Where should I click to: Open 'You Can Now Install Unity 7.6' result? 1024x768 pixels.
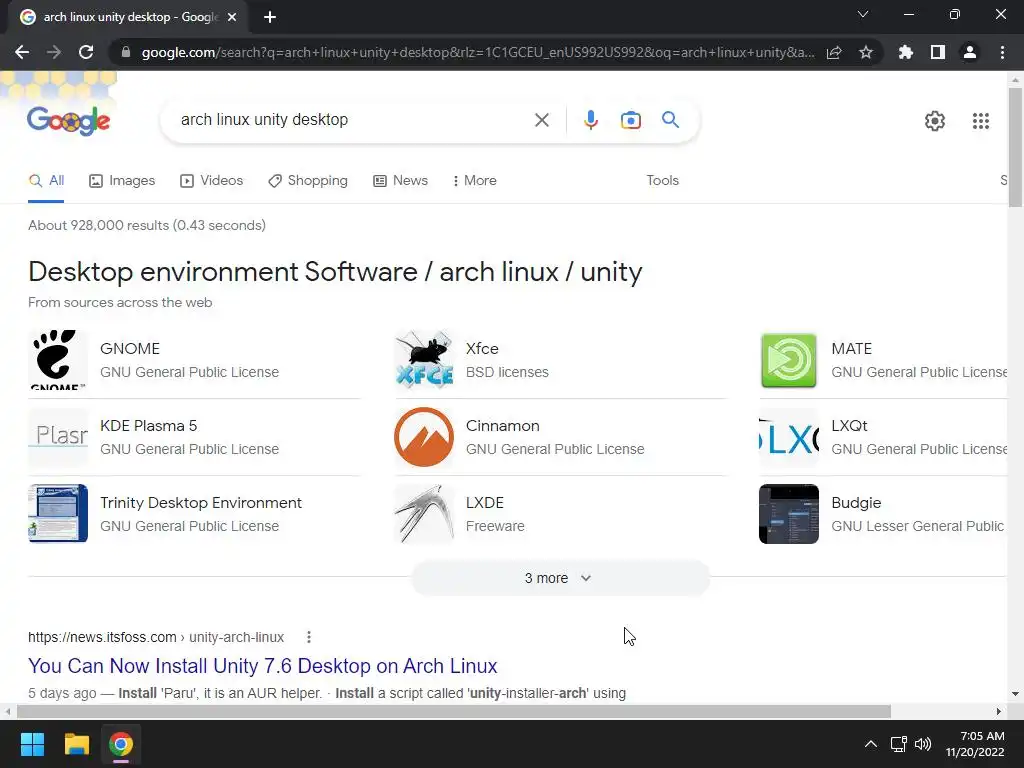pyautogui.click(x=263, y=665)
